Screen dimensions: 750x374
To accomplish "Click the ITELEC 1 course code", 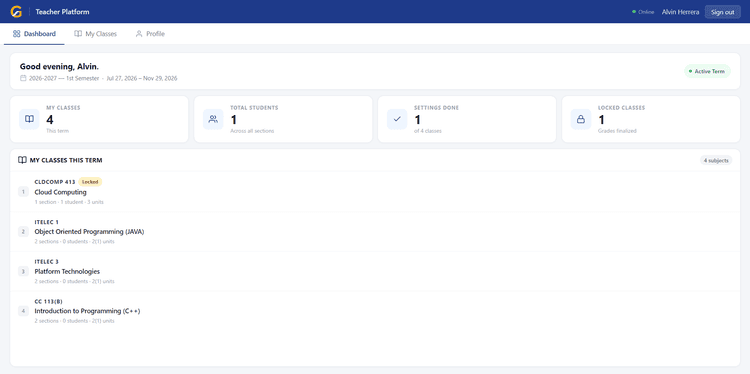I will click(47, 222).
